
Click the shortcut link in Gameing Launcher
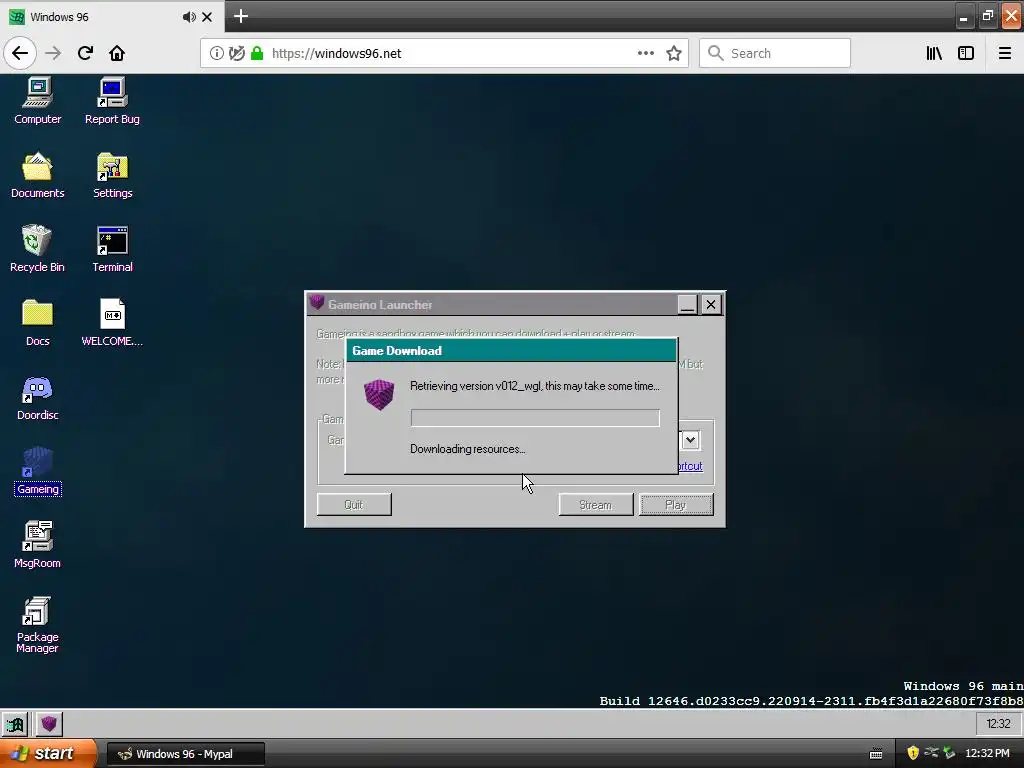pyautogui.click(x=690, y=466)
